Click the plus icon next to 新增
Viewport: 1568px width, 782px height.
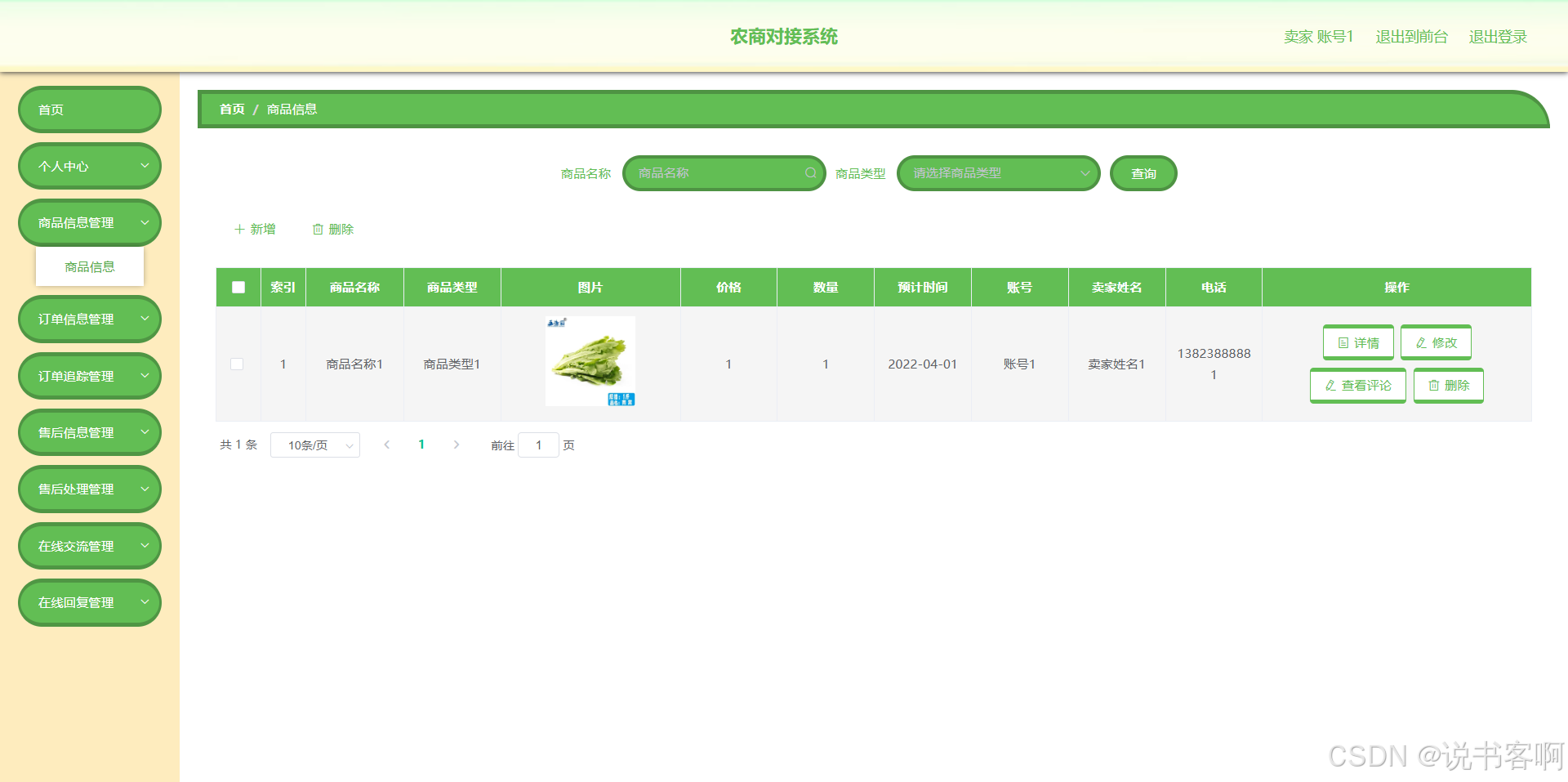(239, 230)
